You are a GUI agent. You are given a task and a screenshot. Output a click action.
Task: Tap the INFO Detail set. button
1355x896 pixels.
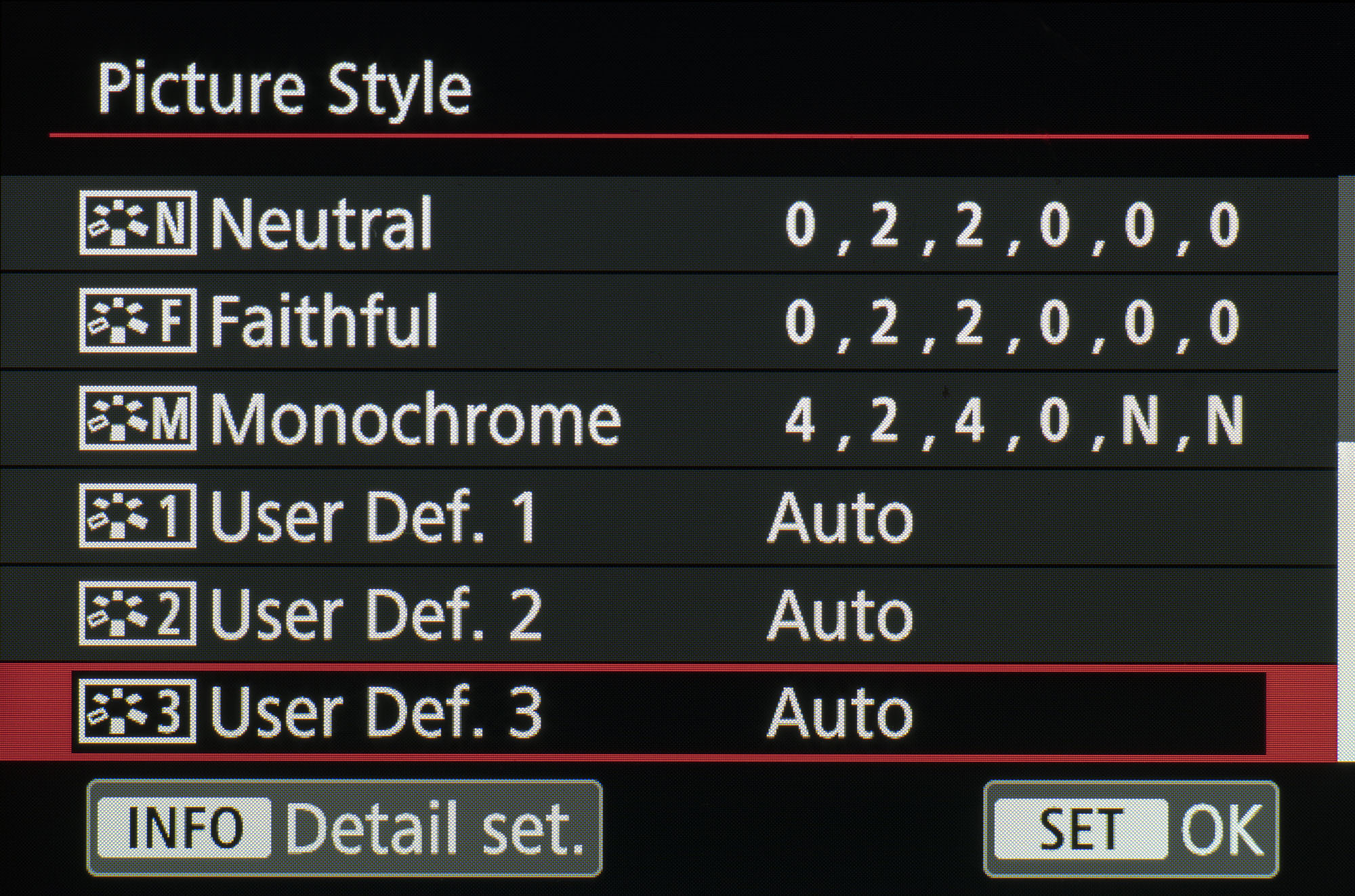(x=344, y=828)
